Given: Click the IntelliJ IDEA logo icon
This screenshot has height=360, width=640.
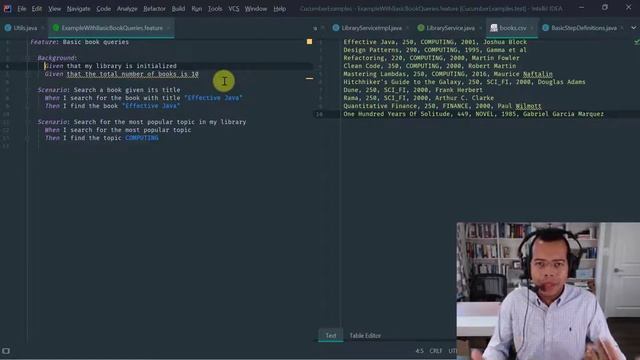Looking at the screenshot, I should [x=7, y=8].
